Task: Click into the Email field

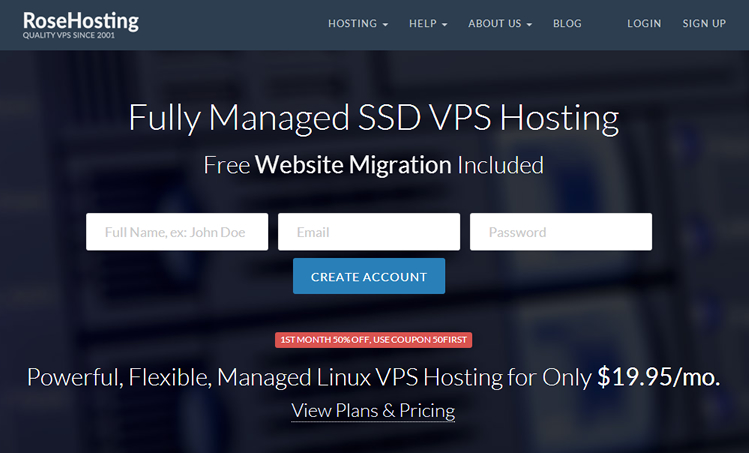Action: pyautogui.click(x=369, y=232)
